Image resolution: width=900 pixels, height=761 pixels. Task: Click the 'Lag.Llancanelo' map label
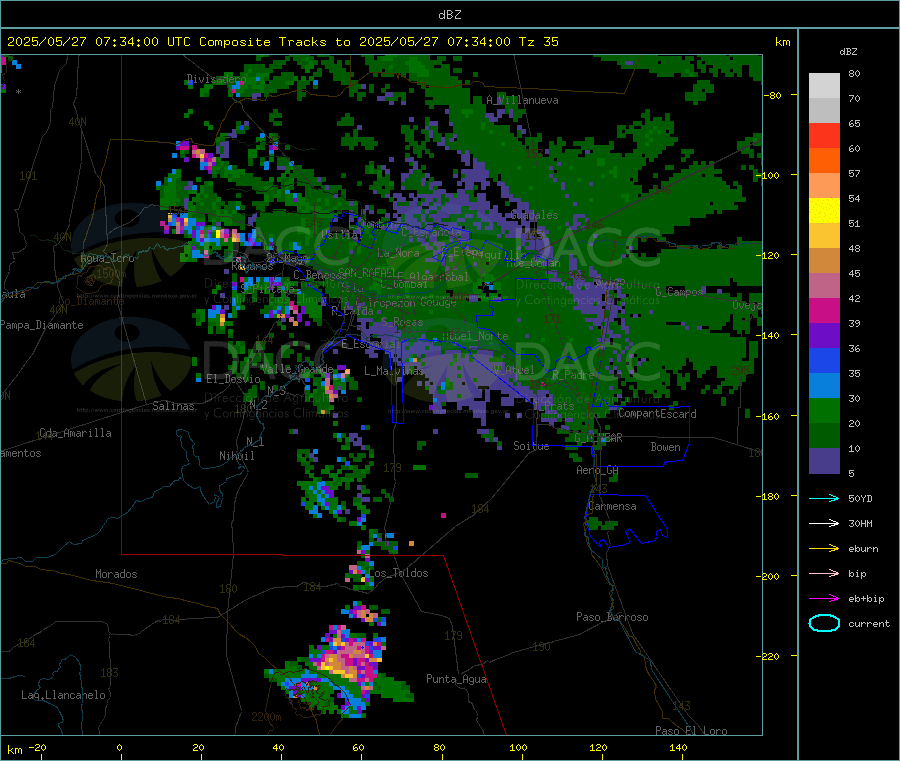click(x=64, y=696)
